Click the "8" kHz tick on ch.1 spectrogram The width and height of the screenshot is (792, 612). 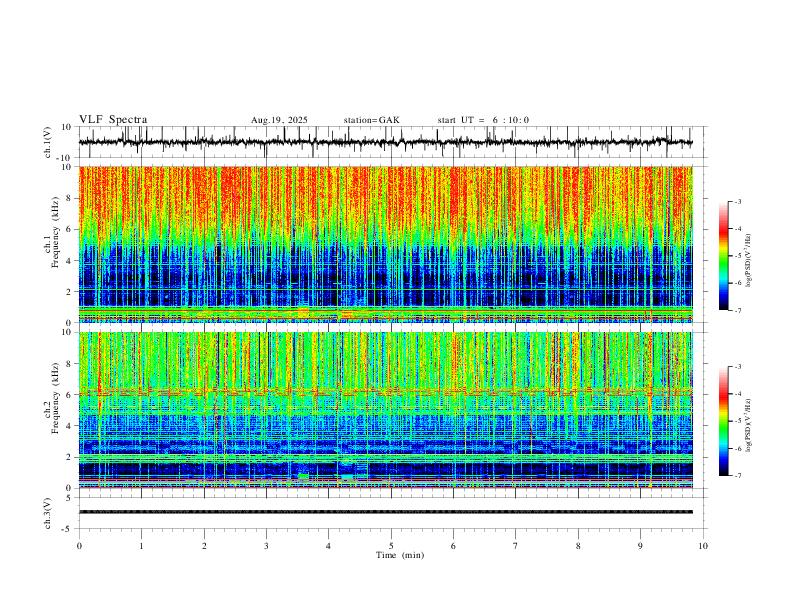(71, 198)
